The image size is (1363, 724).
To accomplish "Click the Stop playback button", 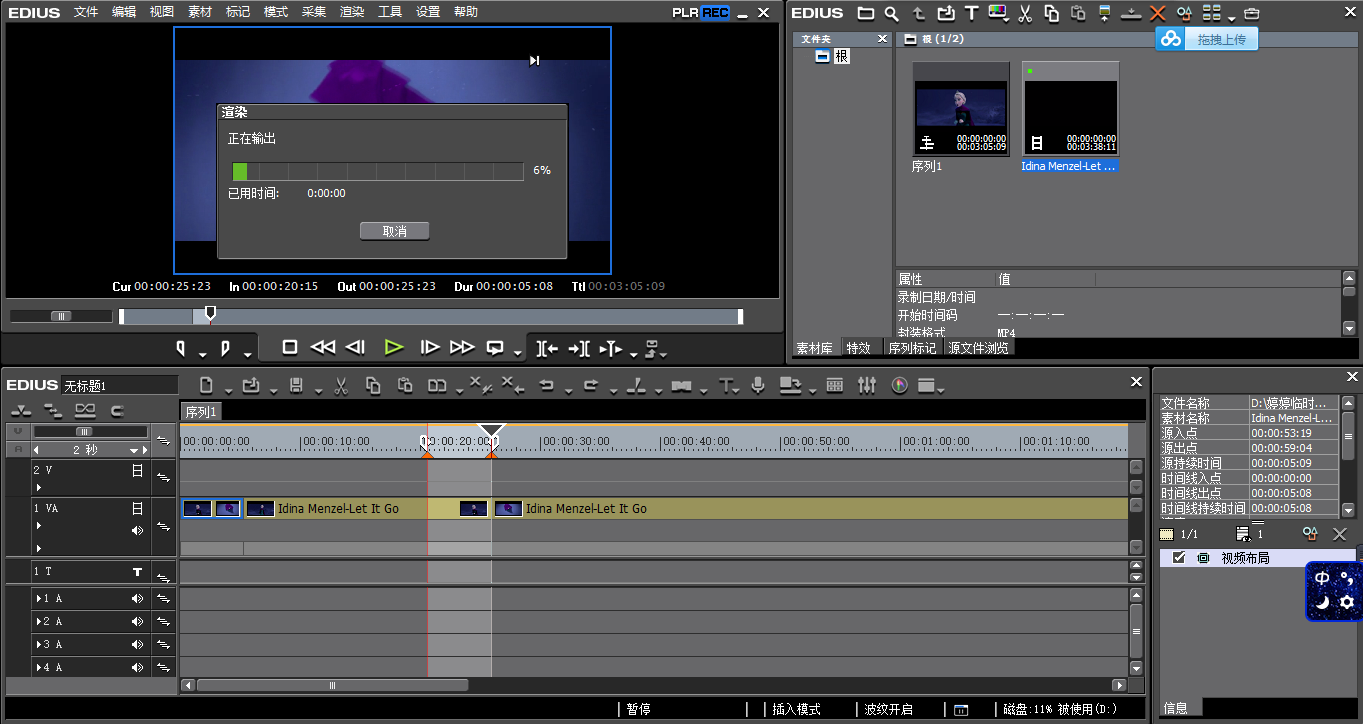I will click(x=290, y=347).
